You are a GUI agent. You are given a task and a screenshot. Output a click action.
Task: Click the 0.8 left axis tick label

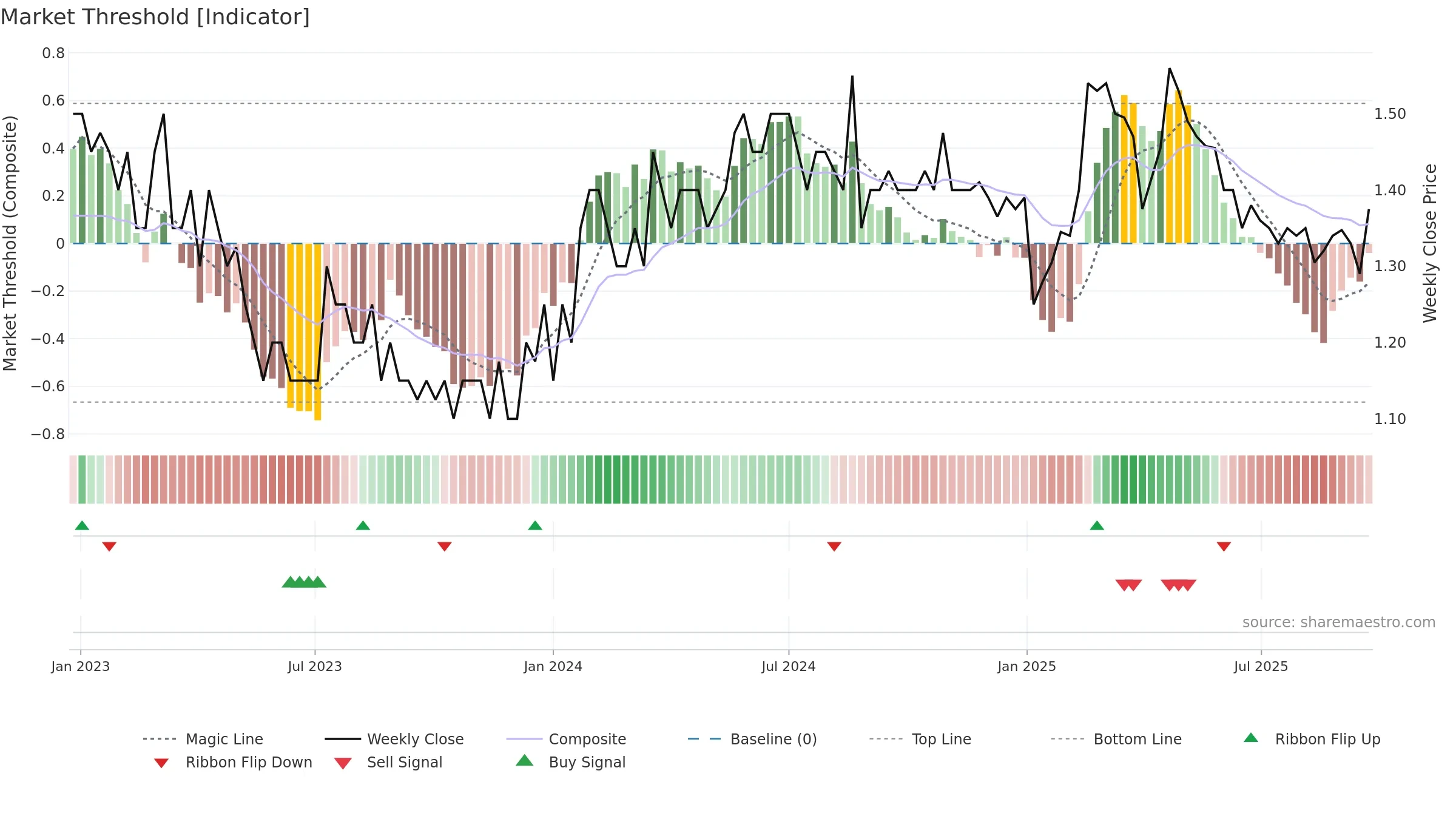(53, 53)
